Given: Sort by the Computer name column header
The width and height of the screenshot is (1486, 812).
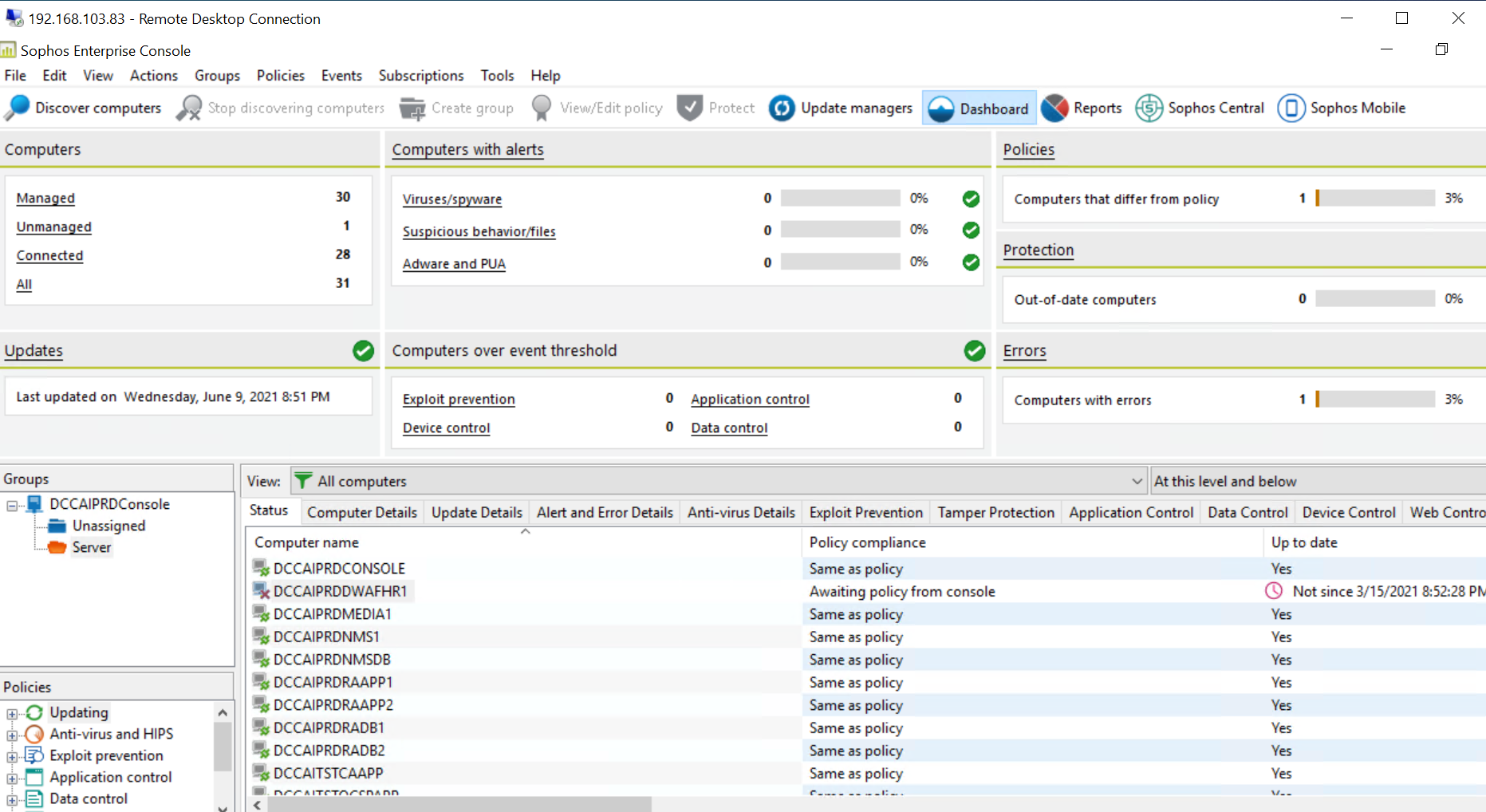Looking at the screenshot, I should click(525, 542).
